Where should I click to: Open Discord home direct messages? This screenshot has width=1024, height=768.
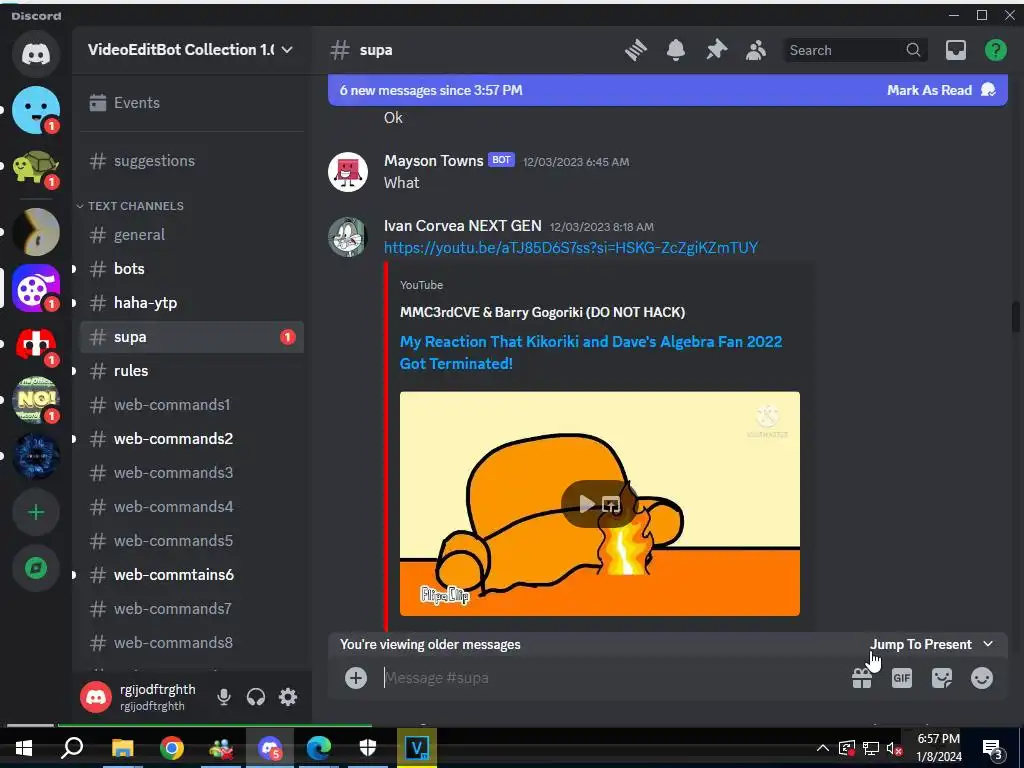[36, 54]
